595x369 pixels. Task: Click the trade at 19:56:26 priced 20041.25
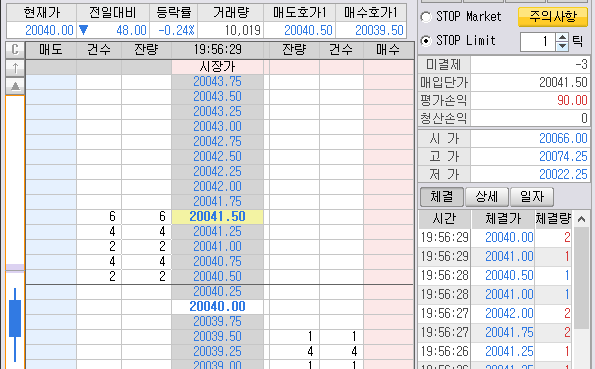click(x=496, y=352)
